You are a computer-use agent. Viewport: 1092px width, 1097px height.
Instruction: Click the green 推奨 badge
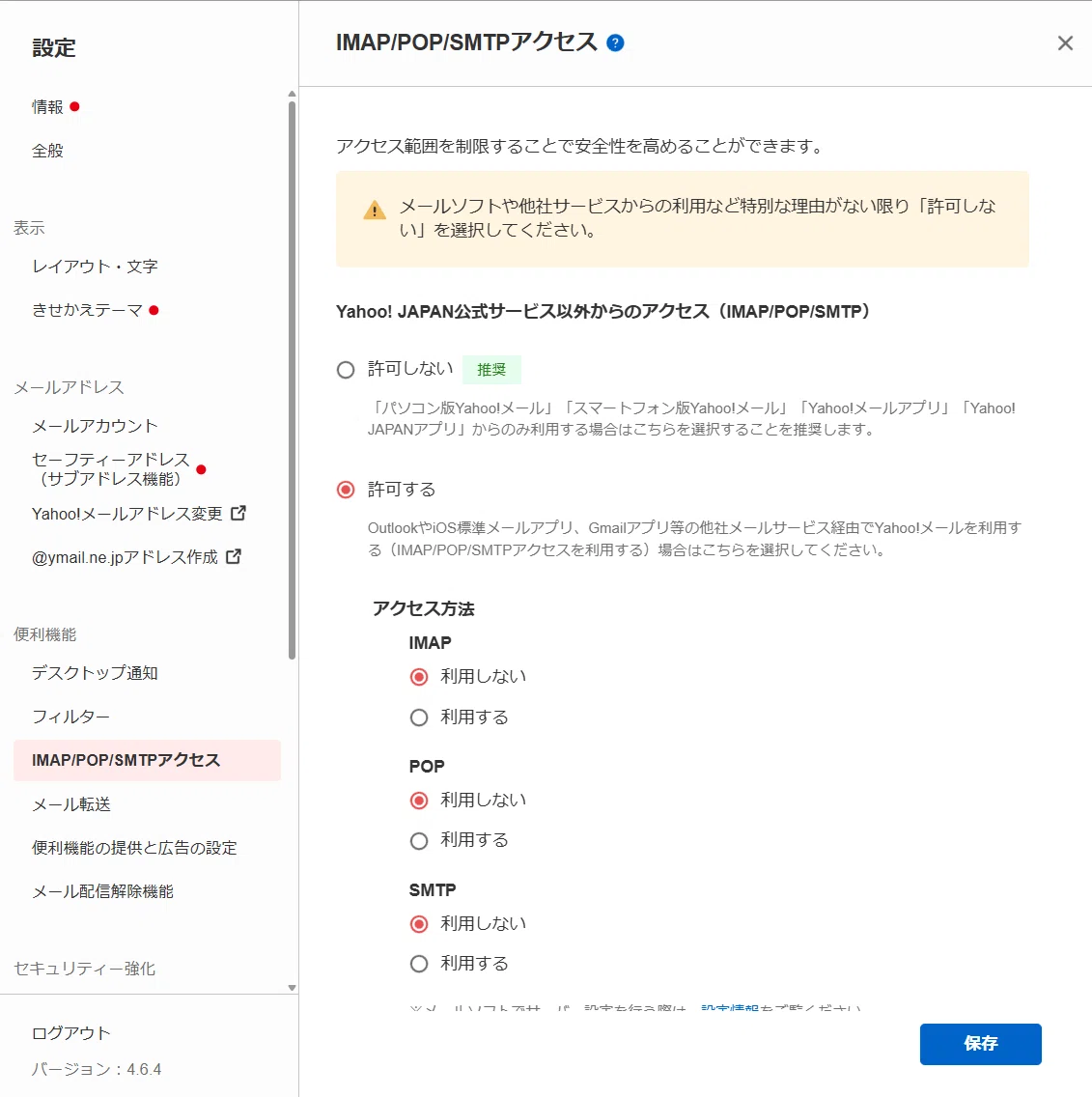[x=491, y=370]
